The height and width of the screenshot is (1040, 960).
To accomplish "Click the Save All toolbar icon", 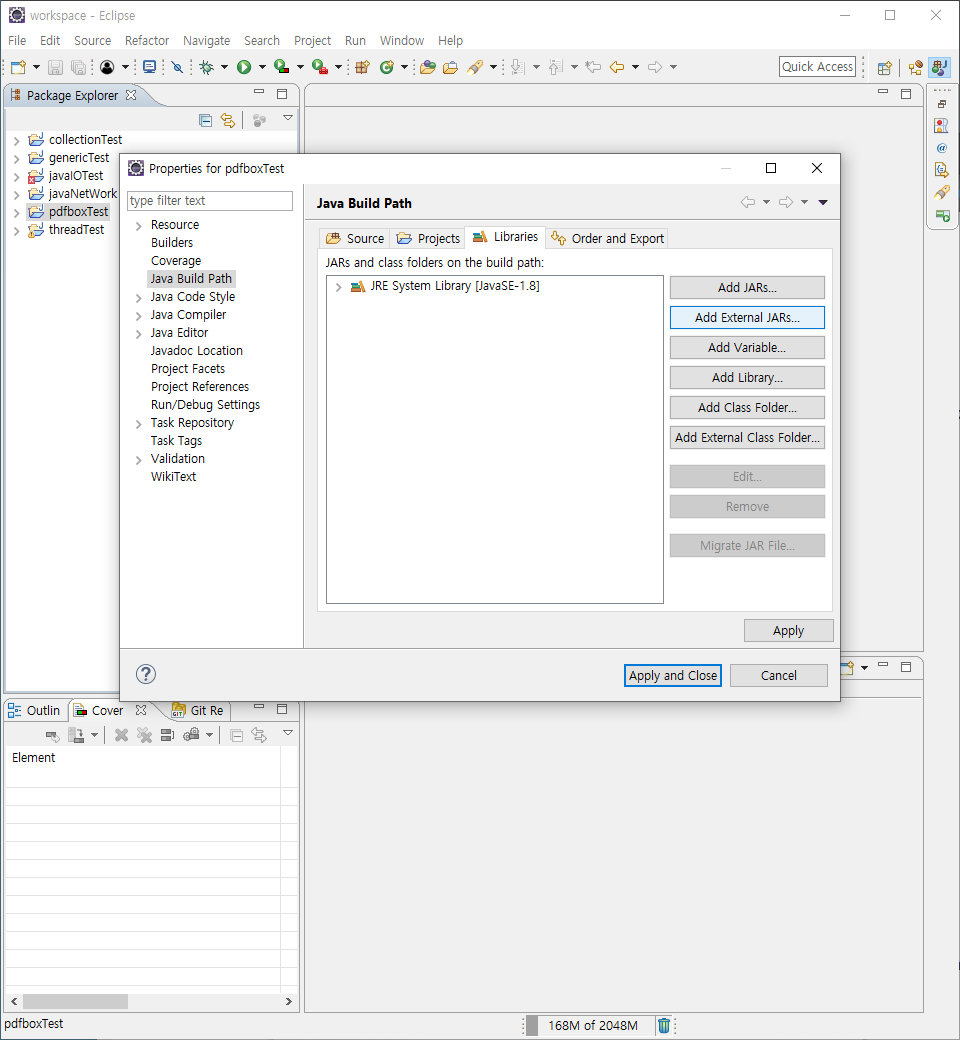I will point(78,67).
